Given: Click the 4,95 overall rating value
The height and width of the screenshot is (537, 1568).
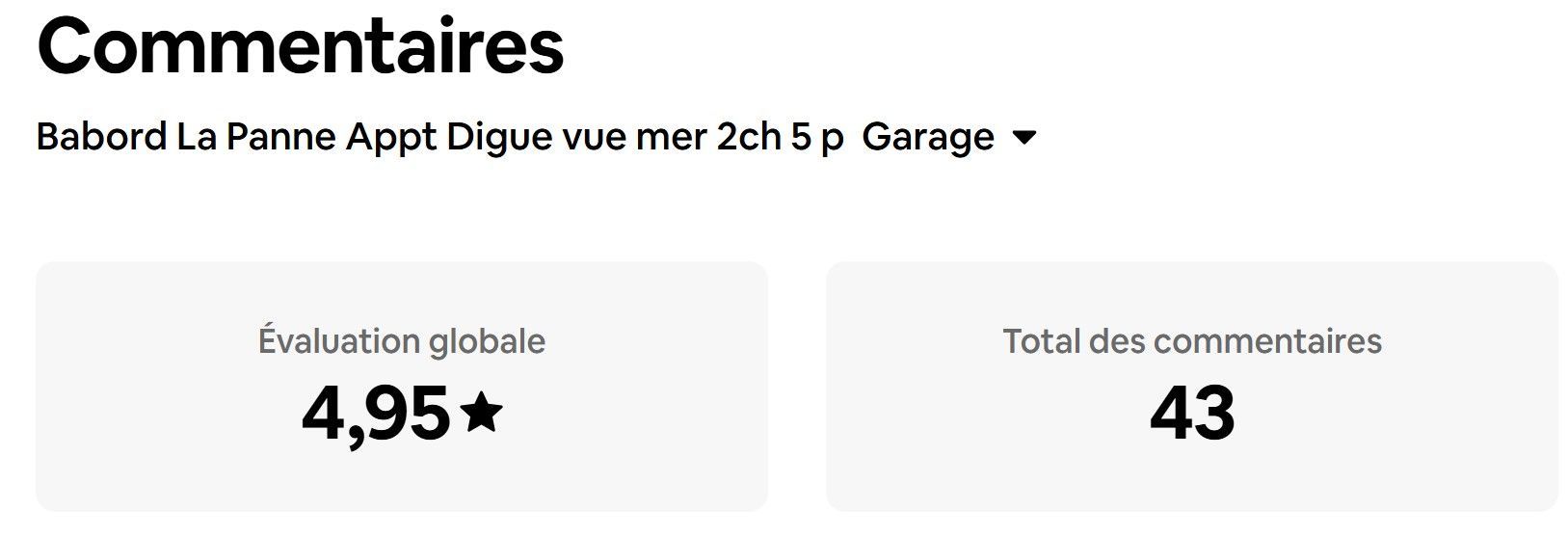Looking at the screenshot, I should click(x=376, y=413).
